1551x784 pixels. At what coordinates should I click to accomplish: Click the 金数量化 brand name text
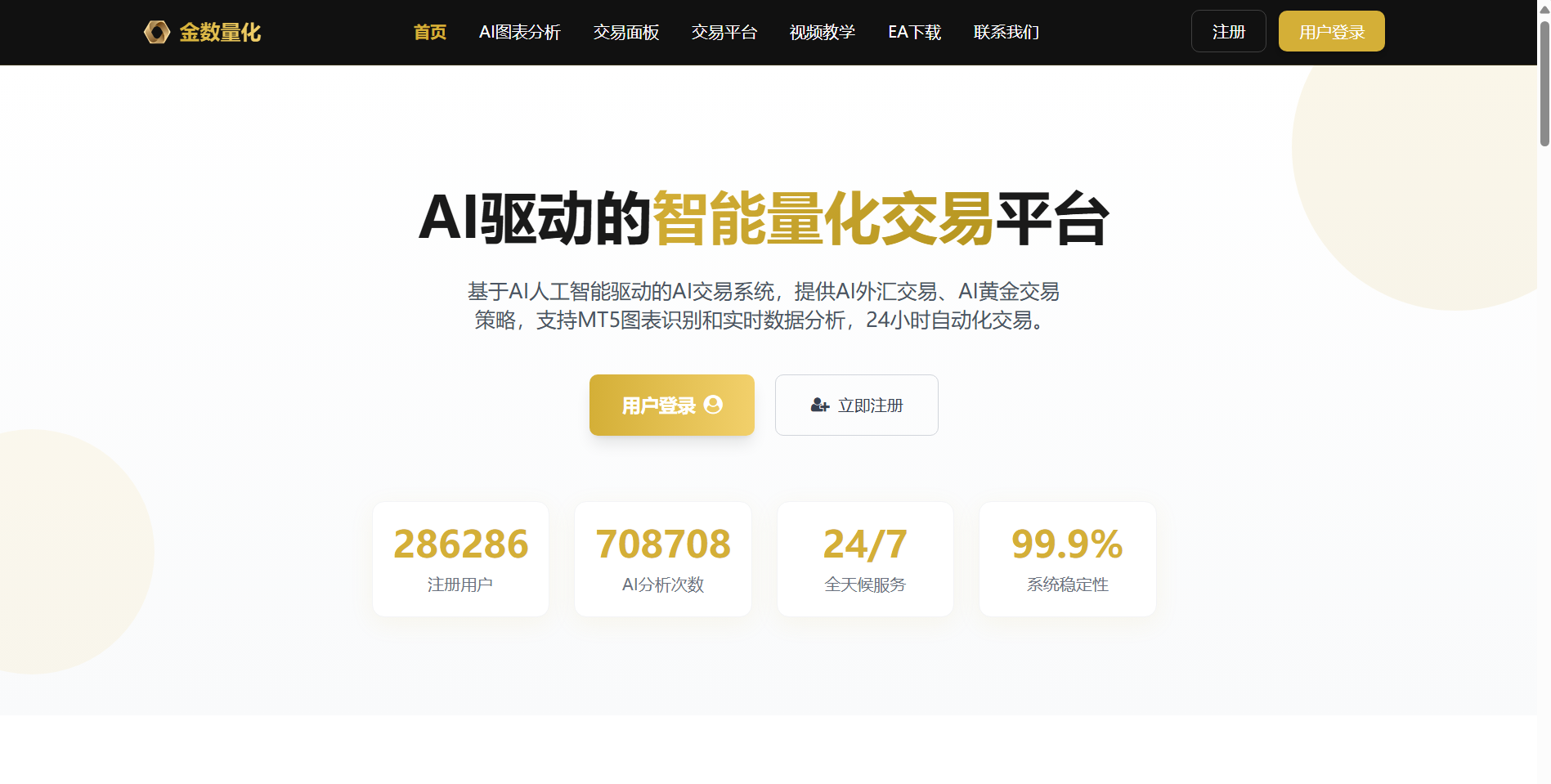(220, 32)
